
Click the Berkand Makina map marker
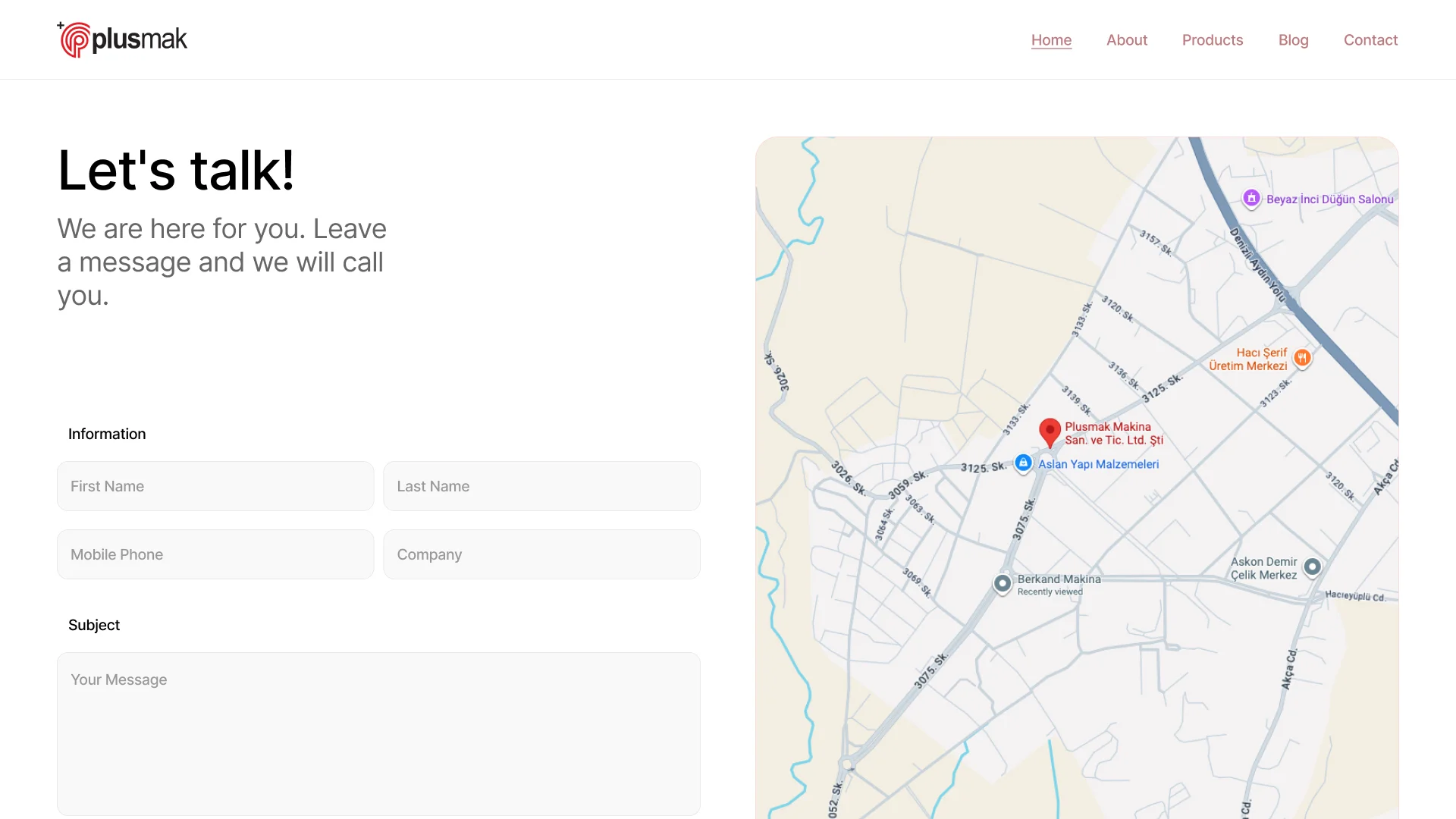[x=1003, y=583]
